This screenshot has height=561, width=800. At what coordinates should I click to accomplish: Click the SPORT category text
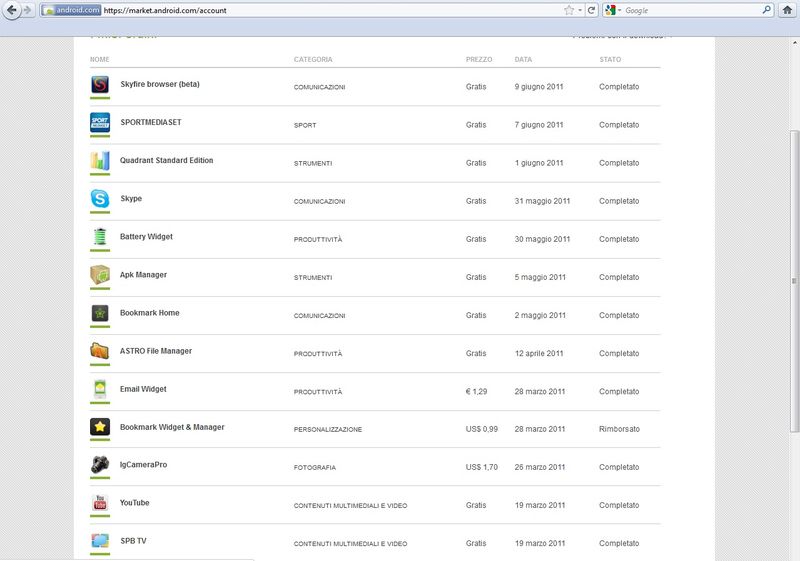click(305, 125)
